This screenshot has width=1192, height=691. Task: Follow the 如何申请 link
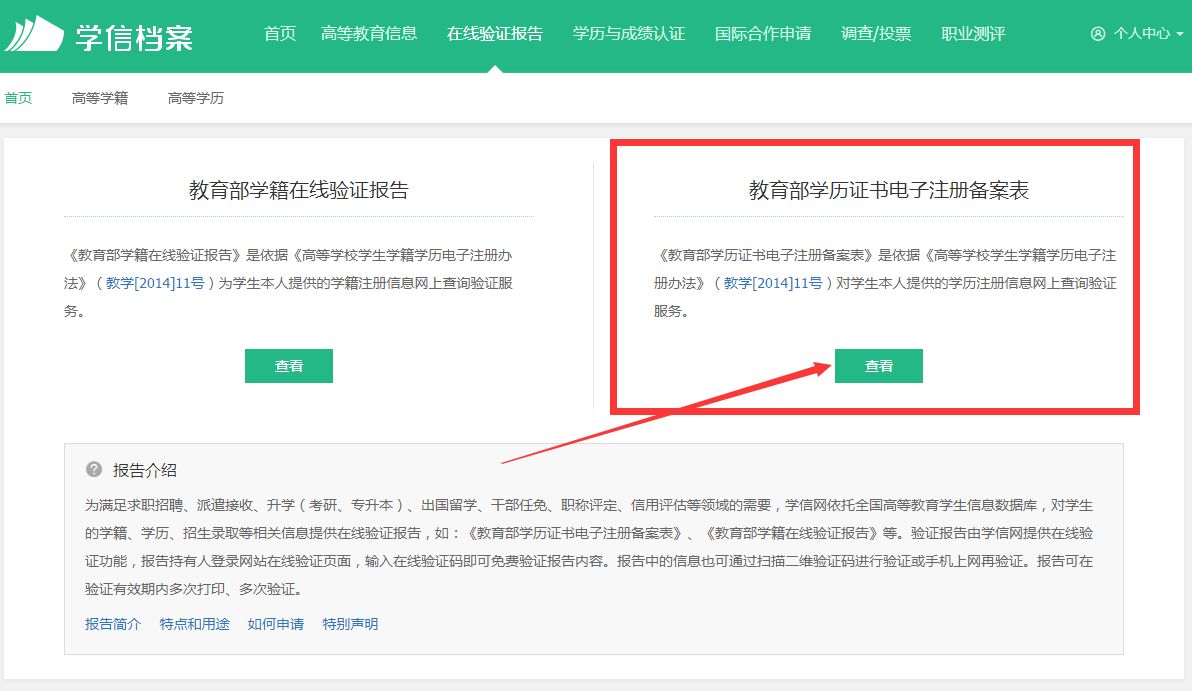[276, 624]
